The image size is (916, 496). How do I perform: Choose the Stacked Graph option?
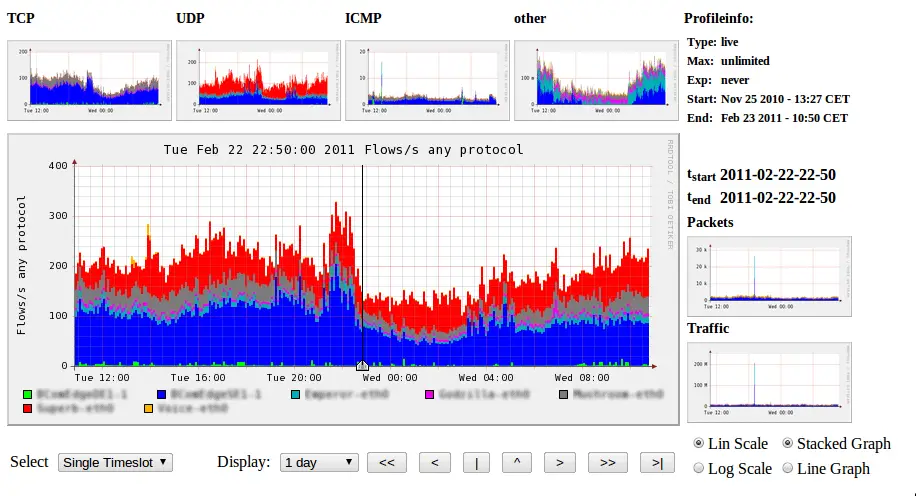coord(787,443)
